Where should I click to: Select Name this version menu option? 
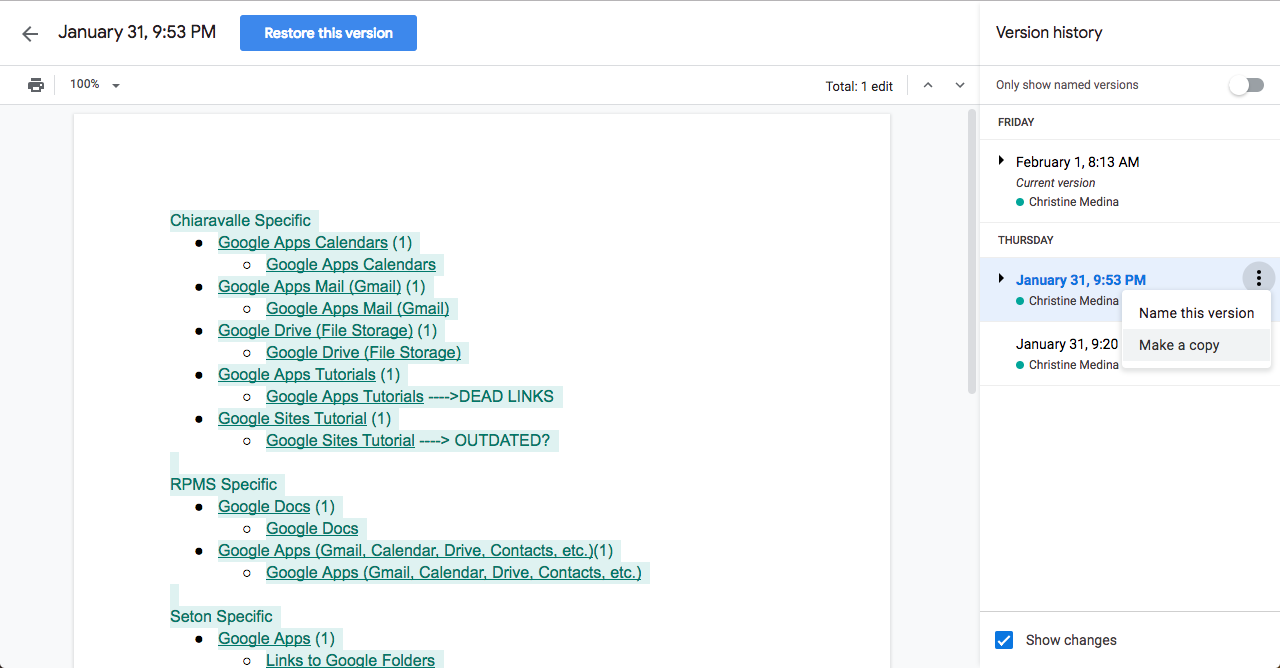[1196, 313]
